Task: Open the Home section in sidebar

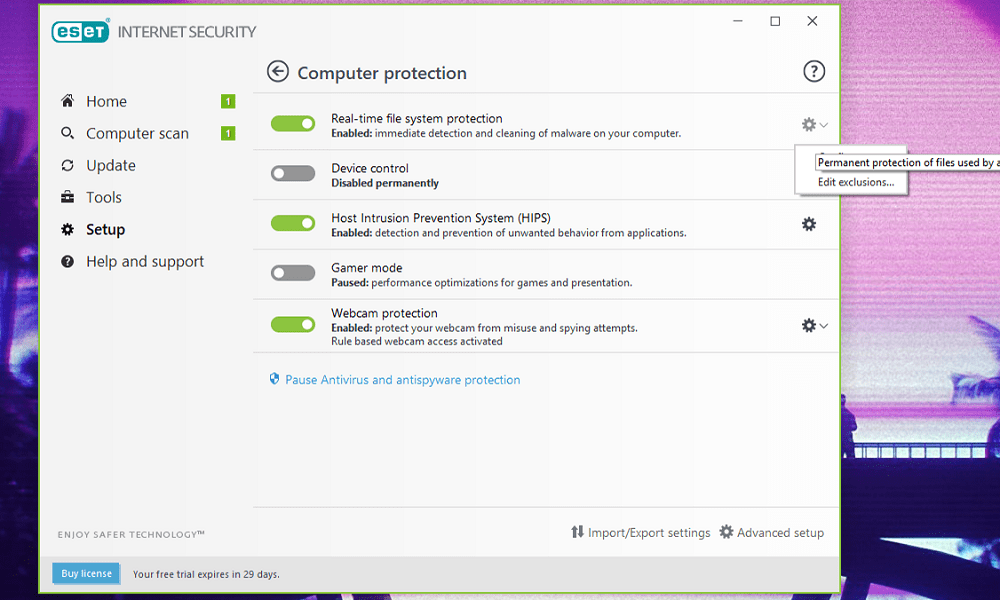Action: click(x=107, y=101)
